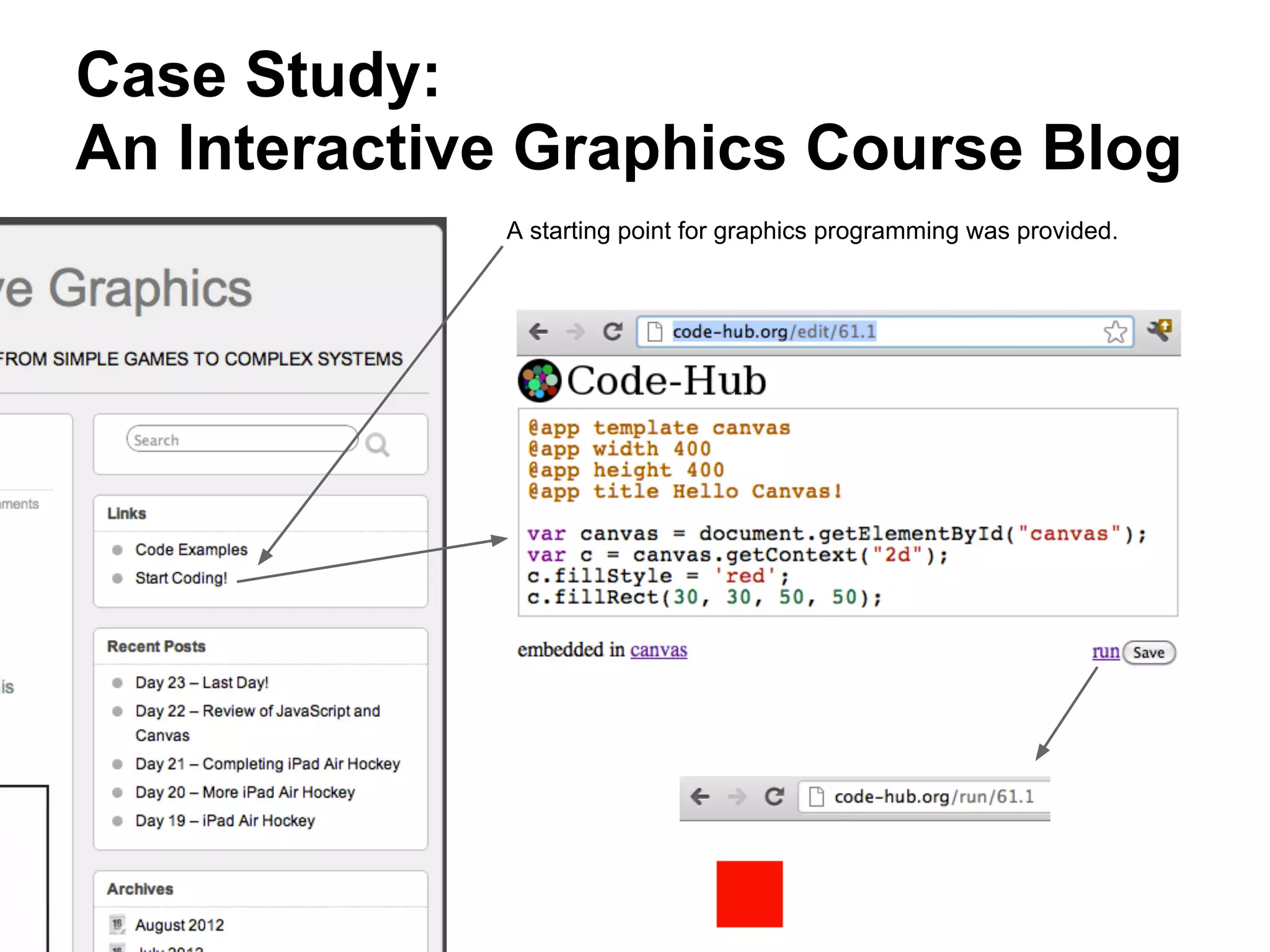Viewport: 1270px width, 952px height.
Task: Click the Archives widget heading
Action: click(140, 889)
